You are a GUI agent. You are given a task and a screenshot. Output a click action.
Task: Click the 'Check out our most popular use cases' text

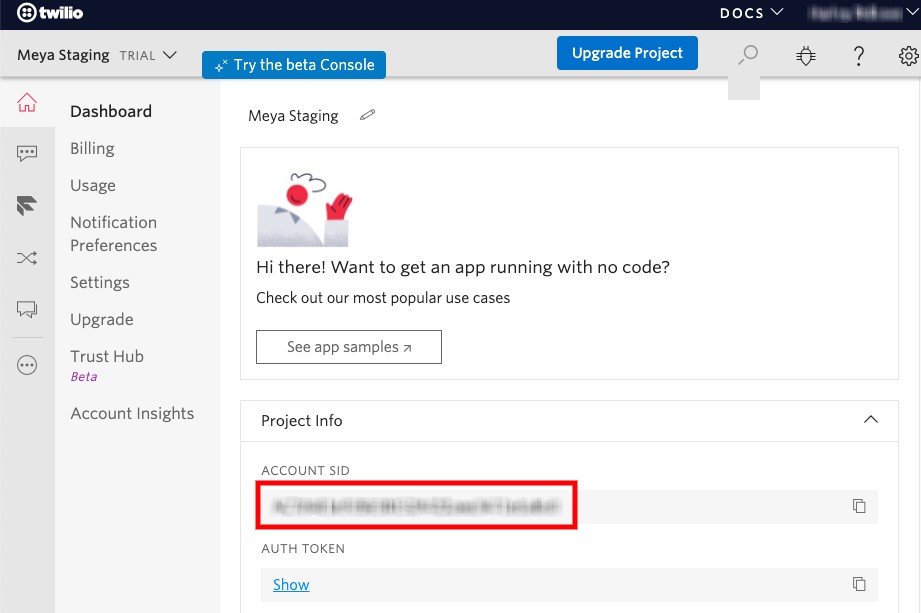(x=383, y=298)
